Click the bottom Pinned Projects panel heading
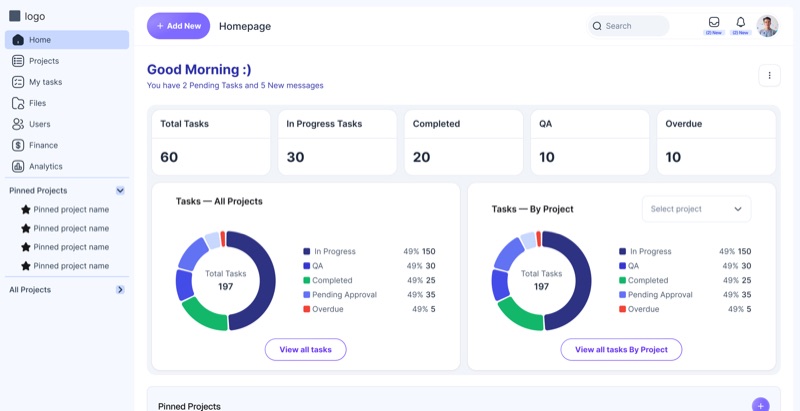 click(189, 406)
